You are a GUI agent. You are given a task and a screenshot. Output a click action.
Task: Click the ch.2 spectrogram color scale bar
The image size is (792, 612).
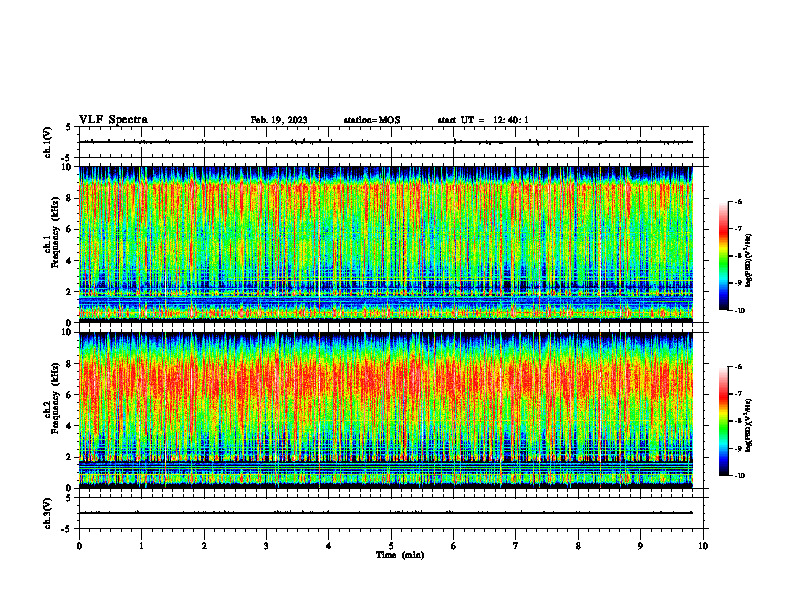(723, 421)
